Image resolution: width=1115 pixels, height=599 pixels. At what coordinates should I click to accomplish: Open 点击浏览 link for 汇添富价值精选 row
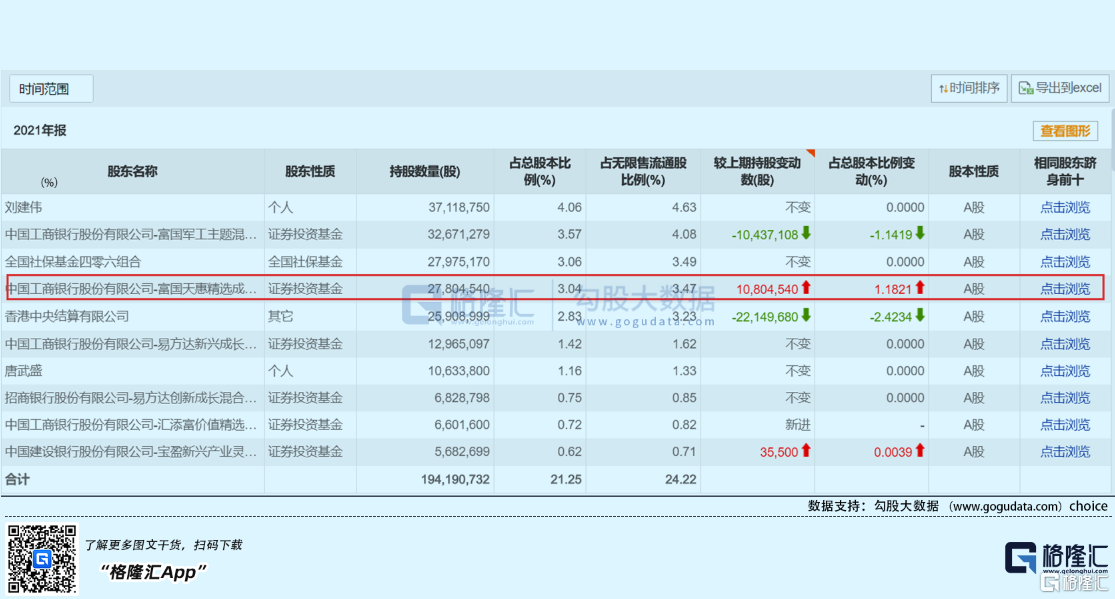[1065, 425]
